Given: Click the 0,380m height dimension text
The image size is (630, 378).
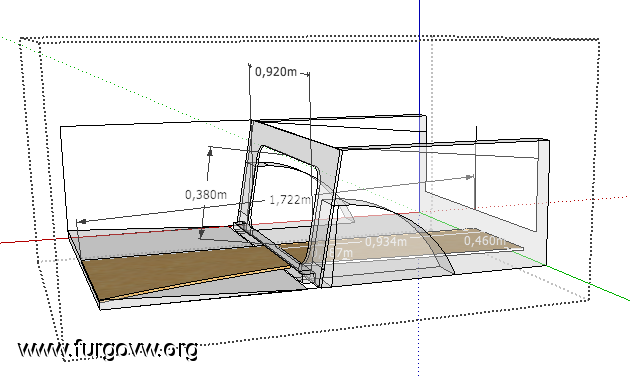Looking at the screenshot, I should coord(206,195).
